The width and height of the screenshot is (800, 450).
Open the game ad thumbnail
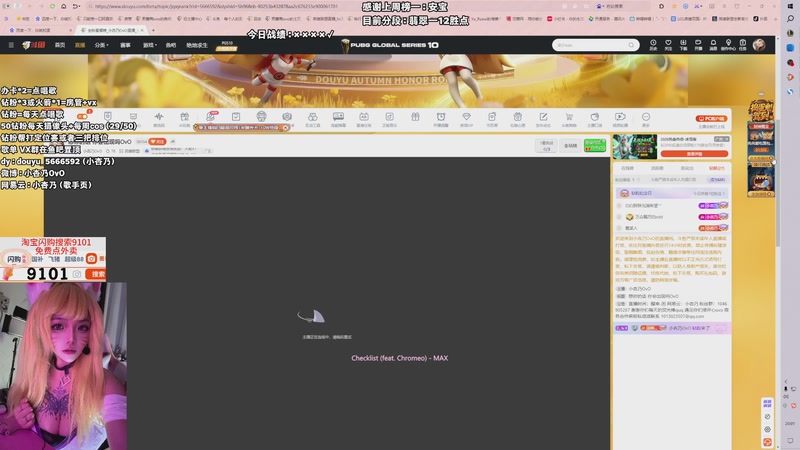635,147
